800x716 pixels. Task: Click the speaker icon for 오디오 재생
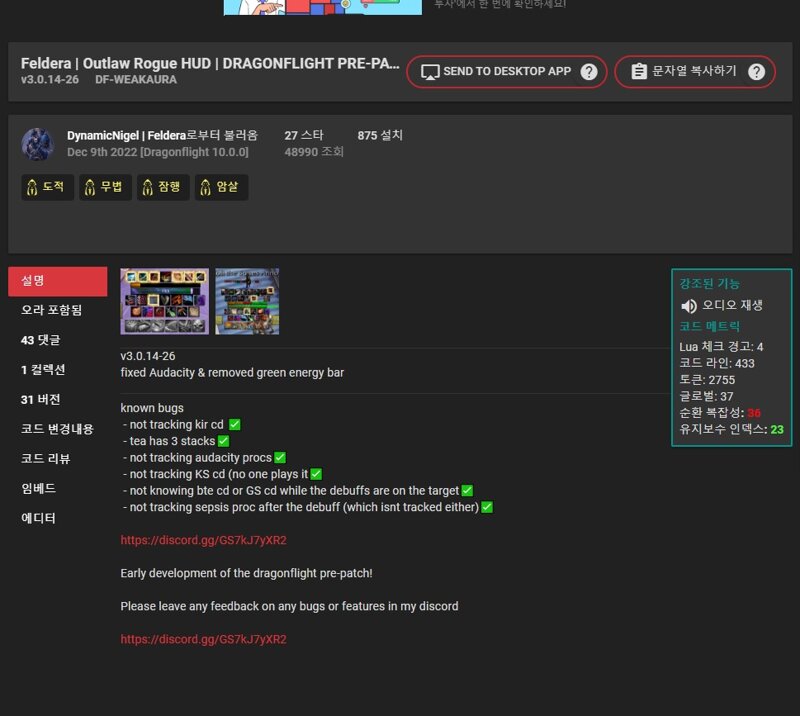(x=688, y=306)
